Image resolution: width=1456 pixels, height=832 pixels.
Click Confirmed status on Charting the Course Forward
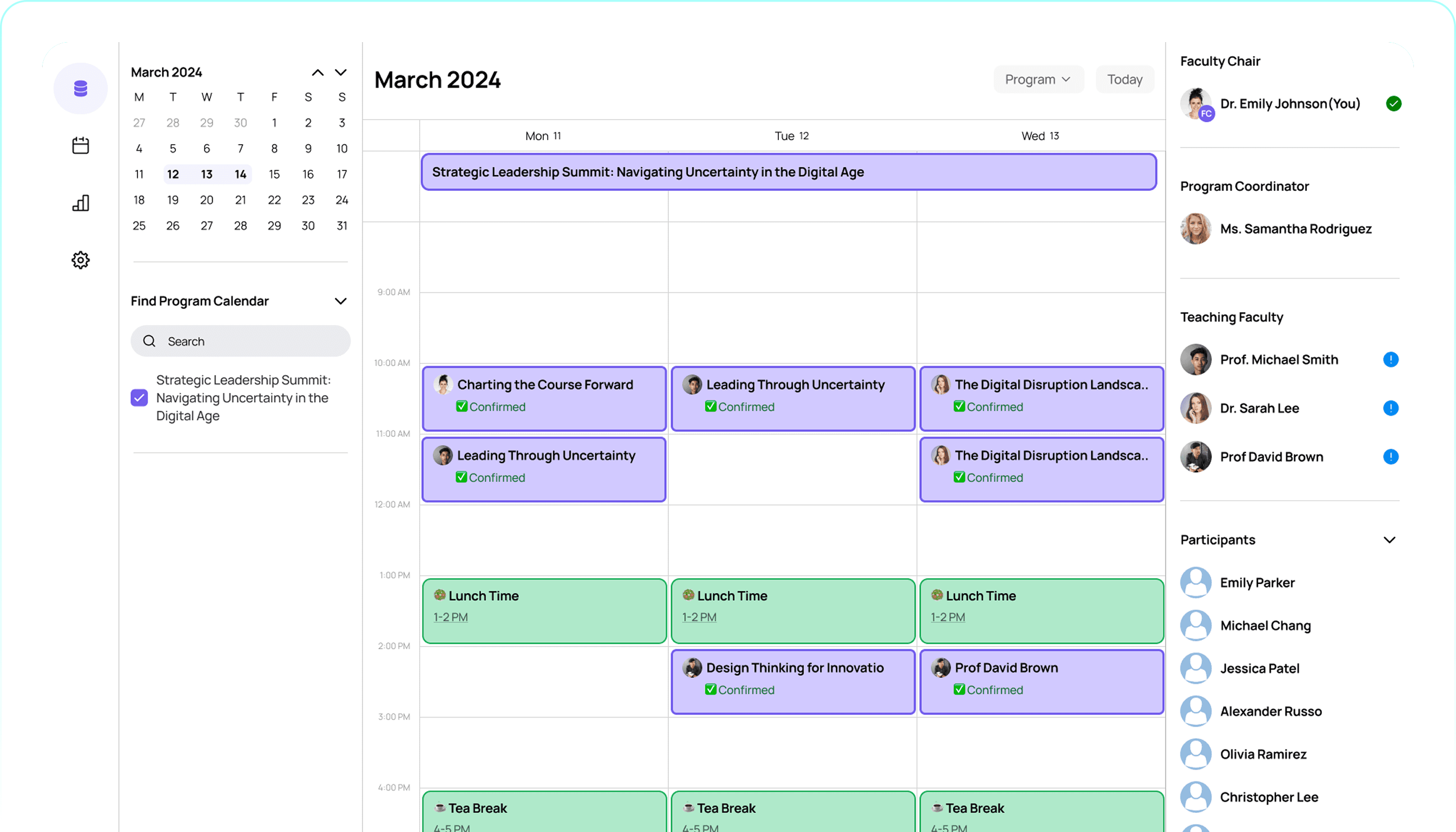click(490, 407)
